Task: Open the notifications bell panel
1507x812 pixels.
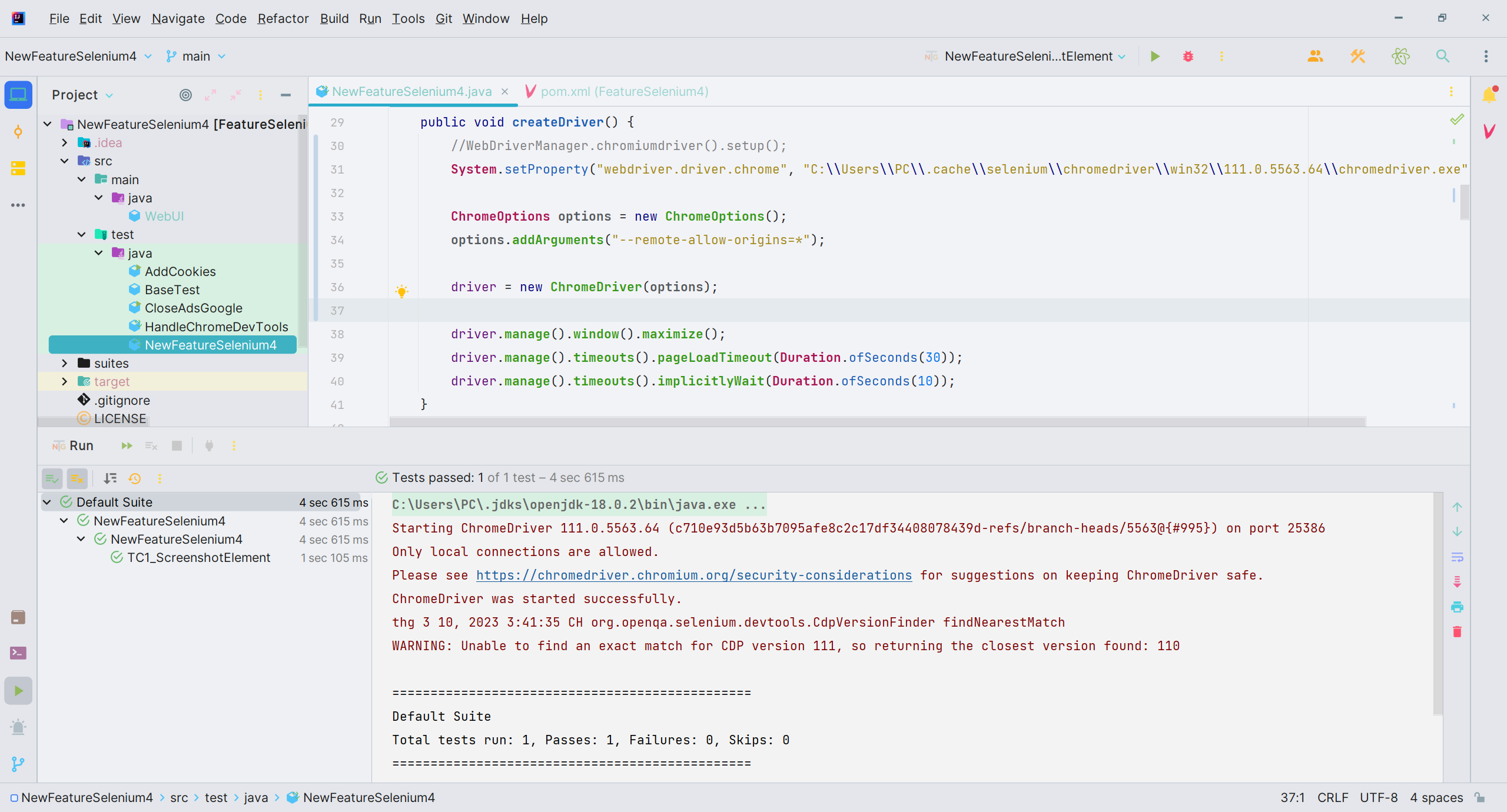Action: coord(1489,95)
